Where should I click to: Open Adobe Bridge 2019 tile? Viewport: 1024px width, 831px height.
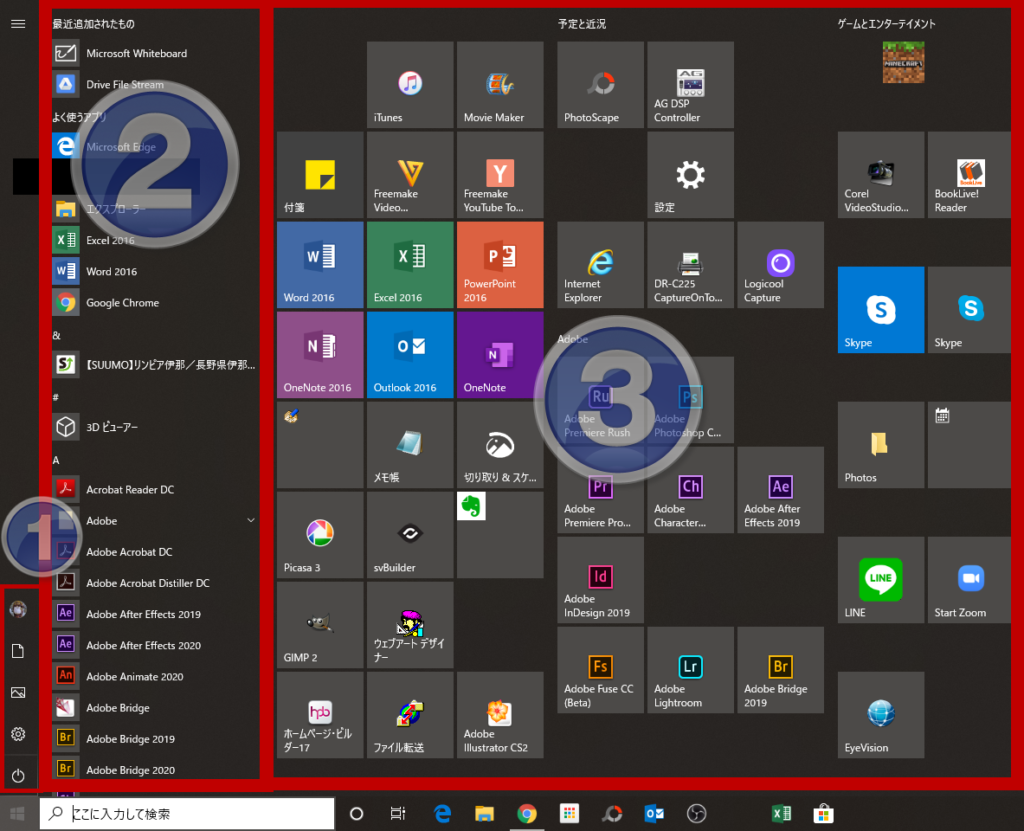tap(780, 670)
